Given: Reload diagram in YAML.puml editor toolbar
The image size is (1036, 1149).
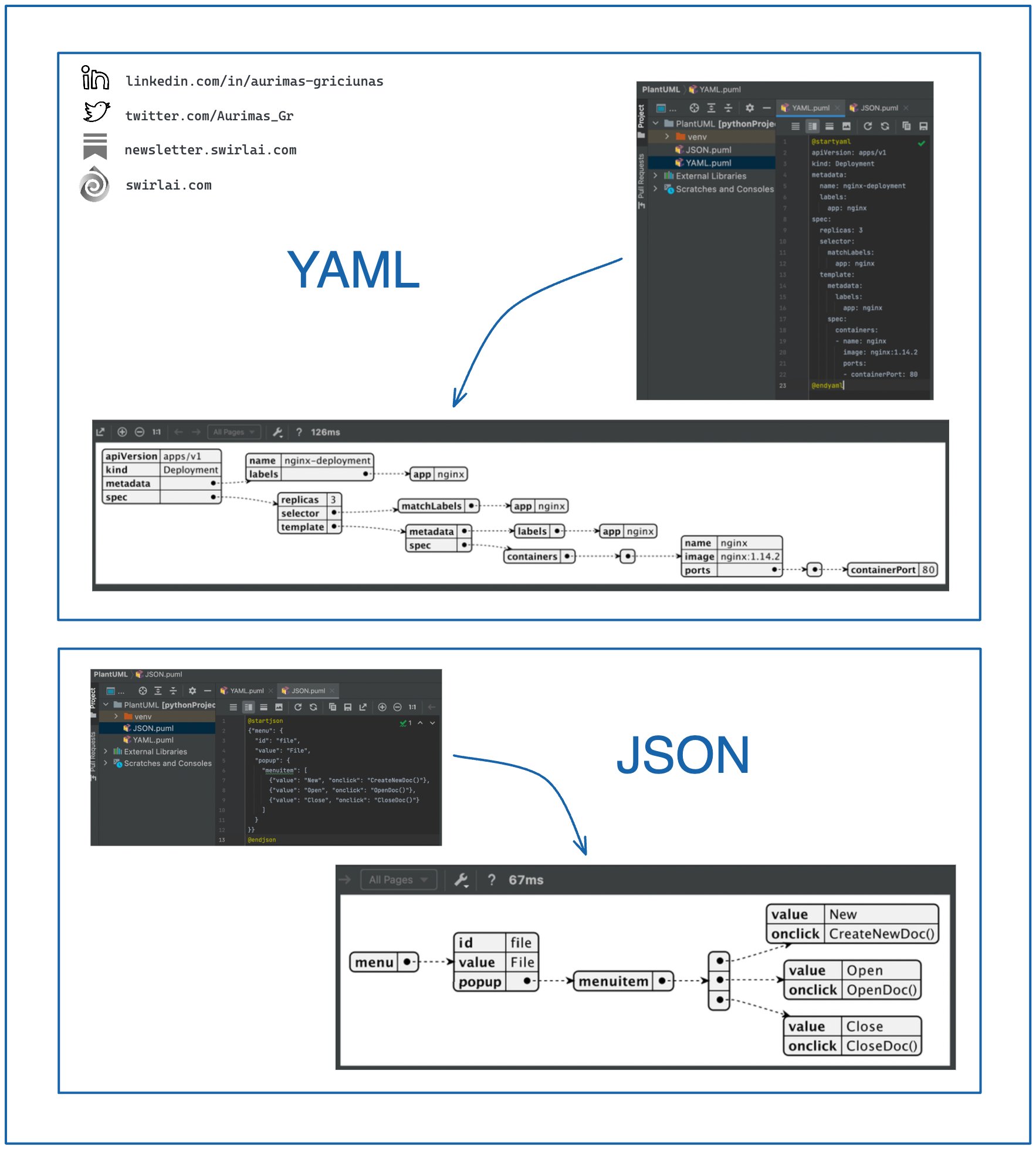Looking at the screenshot, I should (868, 126).
